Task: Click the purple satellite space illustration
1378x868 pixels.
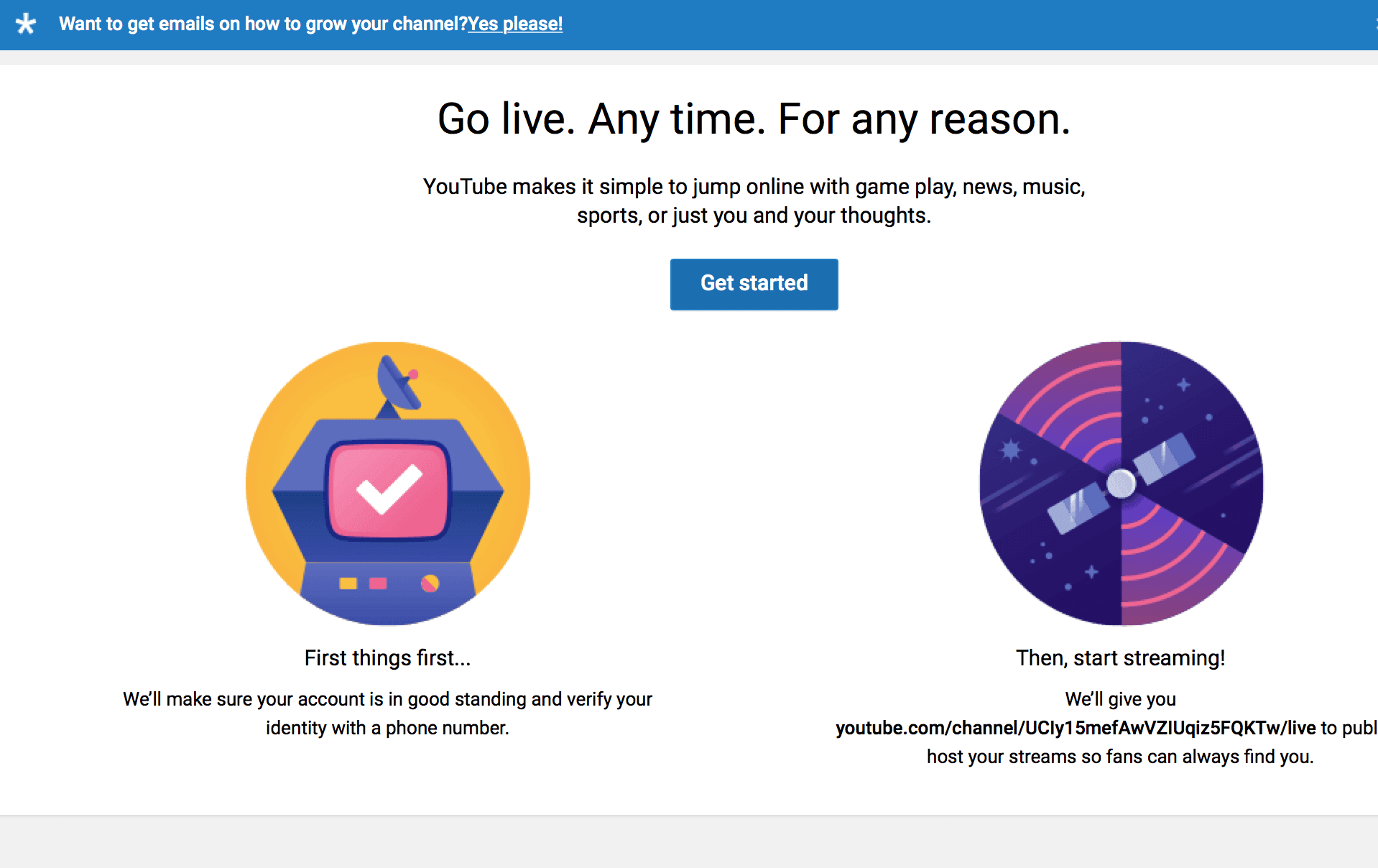Action: [x=1121, y=483]
